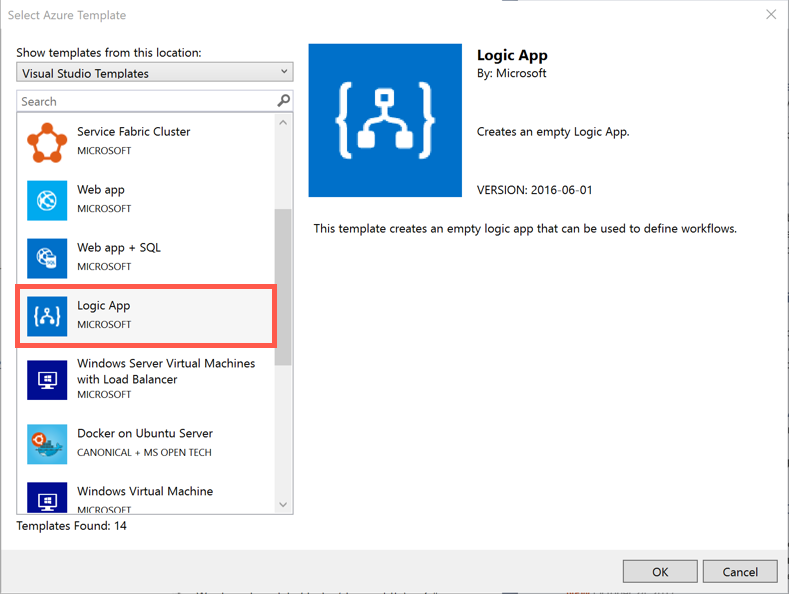This screenshot has width=789, height=594.
Task: Select the Logic App list icon
Action: [47, 316]
